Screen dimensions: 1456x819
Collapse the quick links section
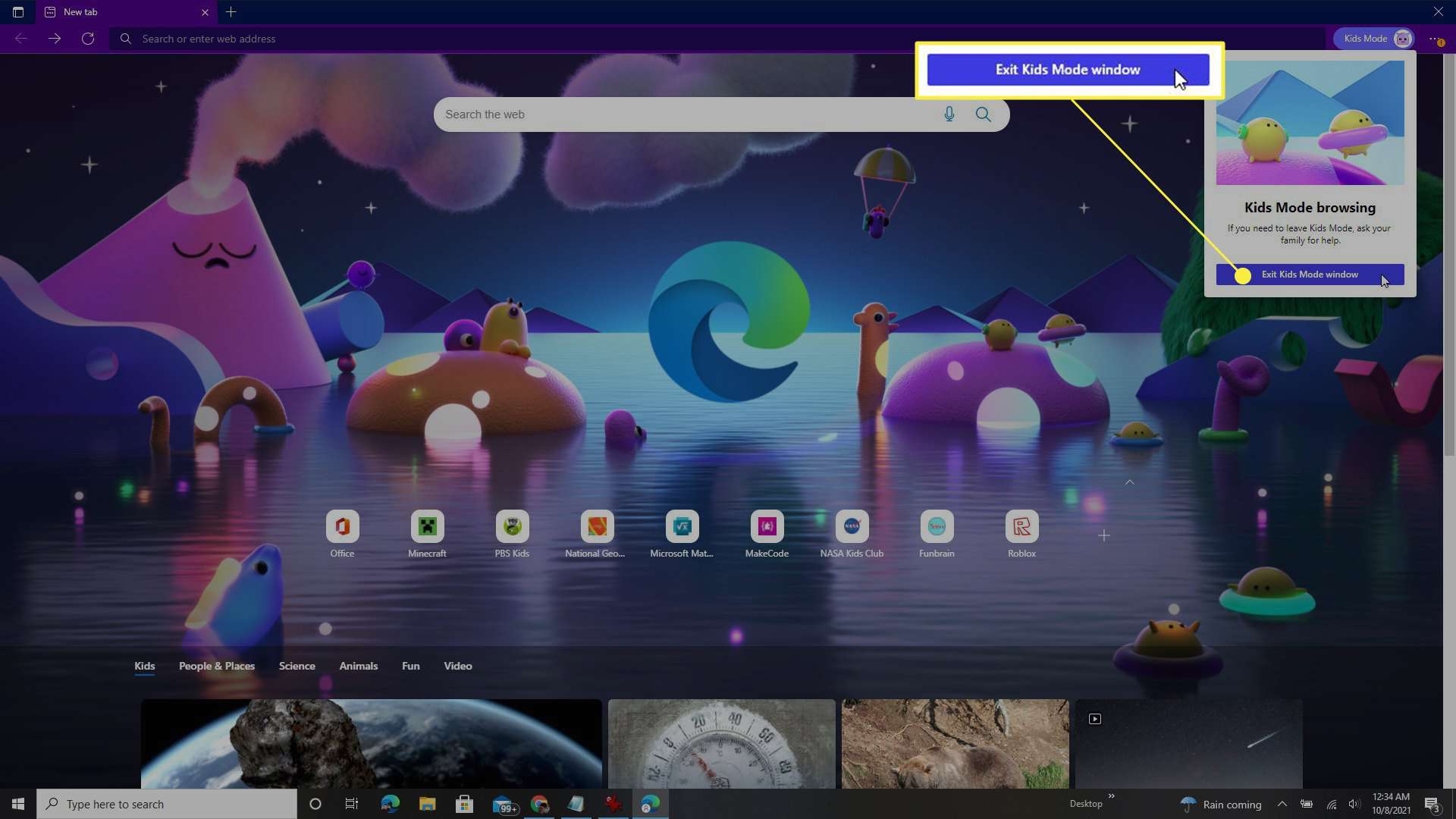pyautogui.click(x=1130, y=482)
